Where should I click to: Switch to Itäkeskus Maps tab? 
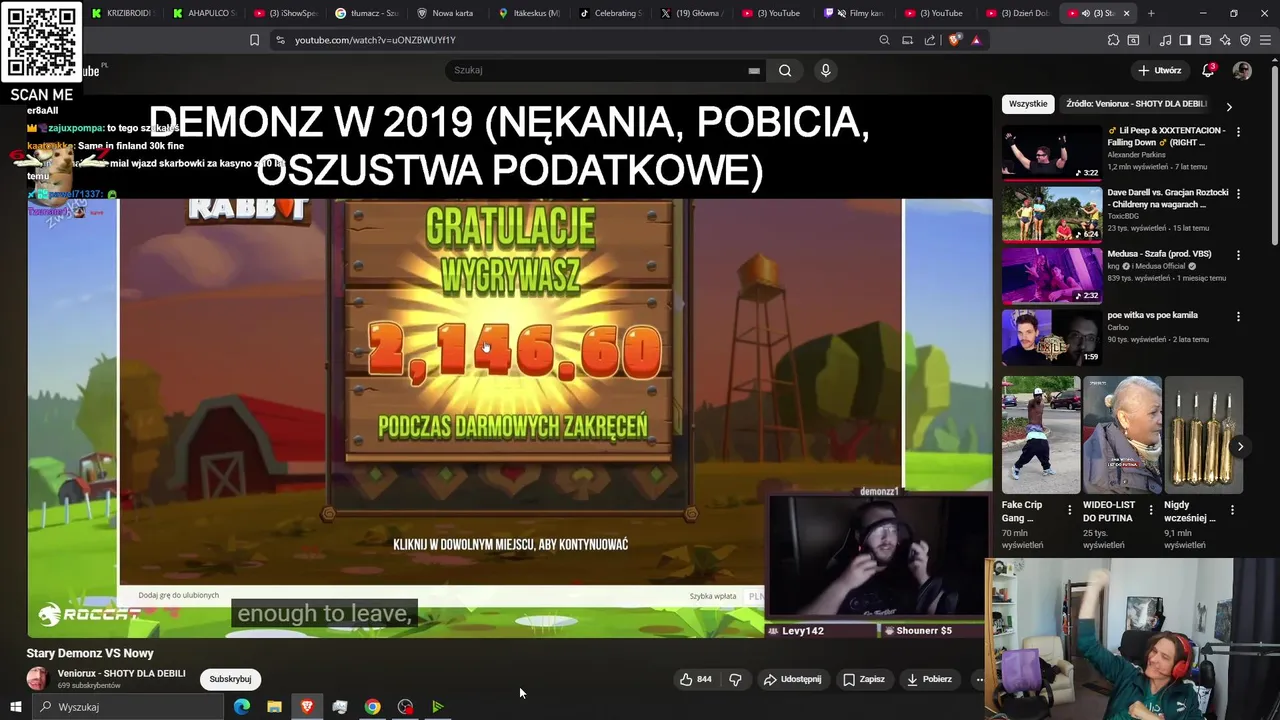tap(530, 13)
